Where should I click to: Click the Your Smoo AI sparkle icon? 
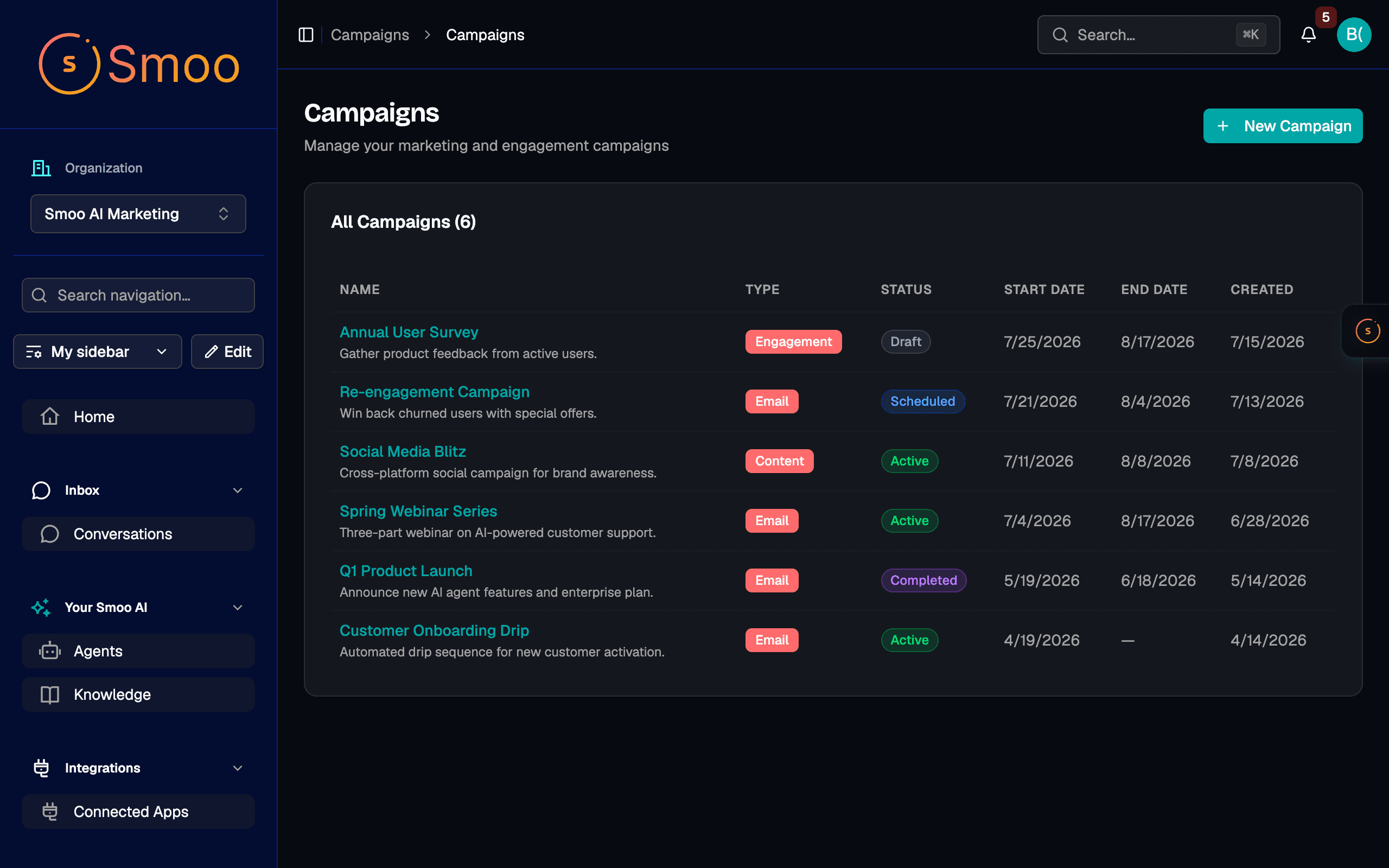pyautogui.click(x=41, y=608)
